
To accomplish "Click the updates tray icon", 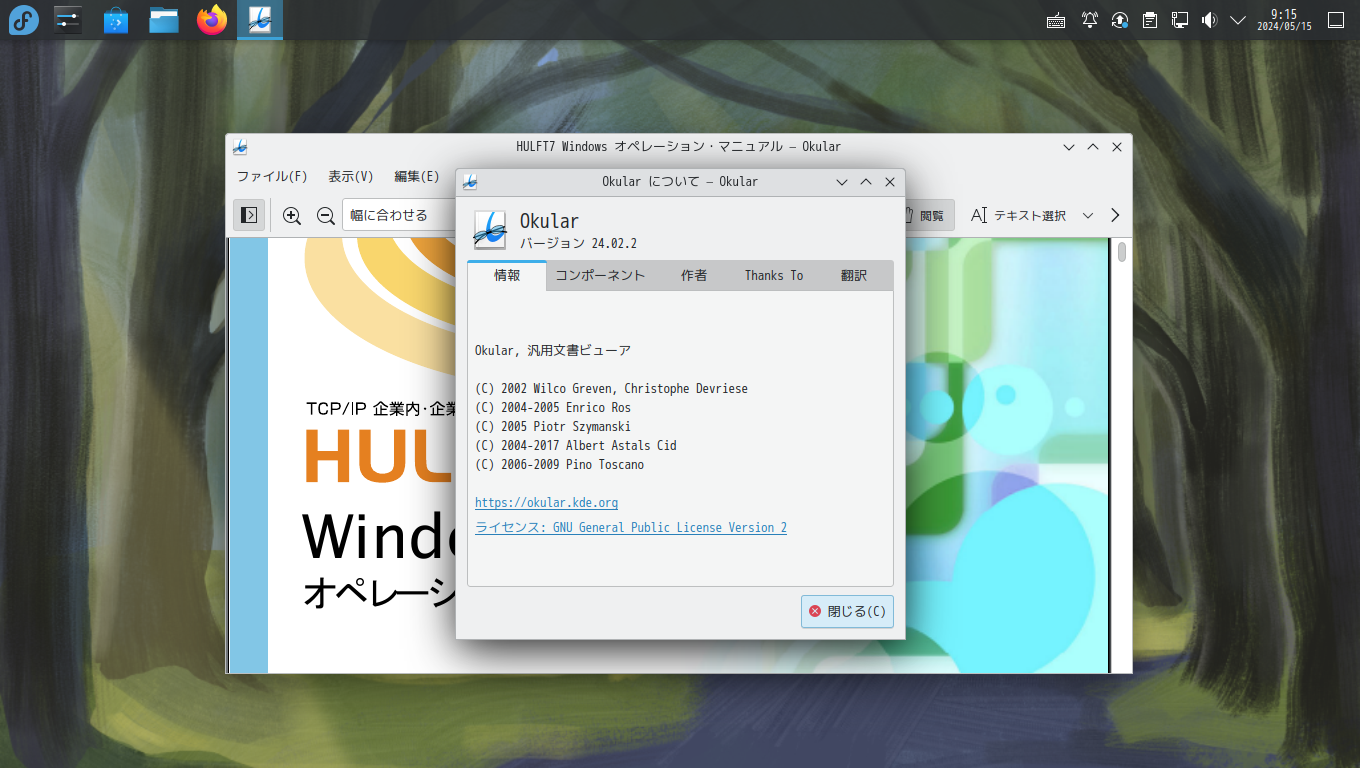I will [1120, 20].
